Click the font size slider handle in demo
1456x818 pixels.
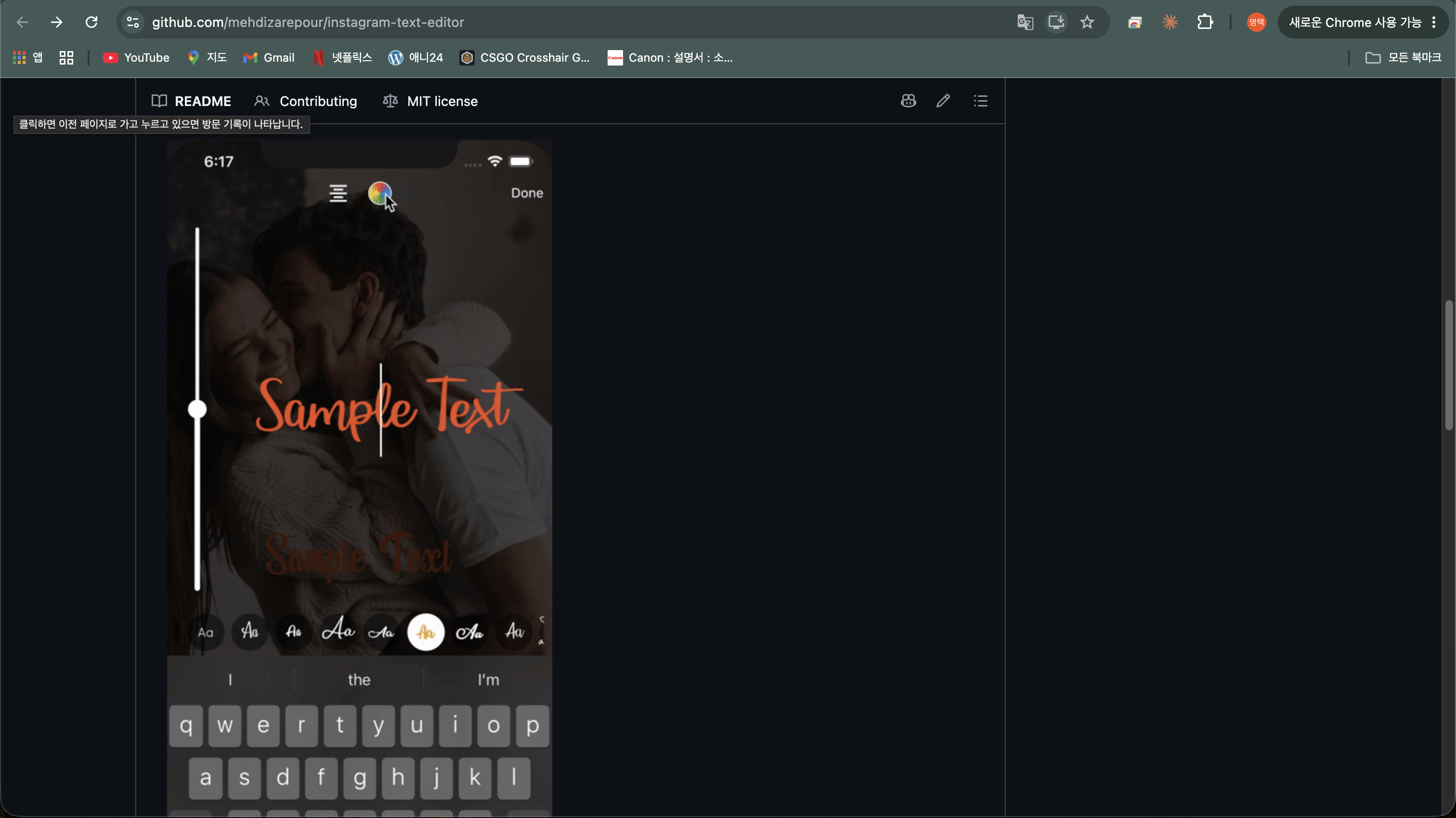click(197, 409)
